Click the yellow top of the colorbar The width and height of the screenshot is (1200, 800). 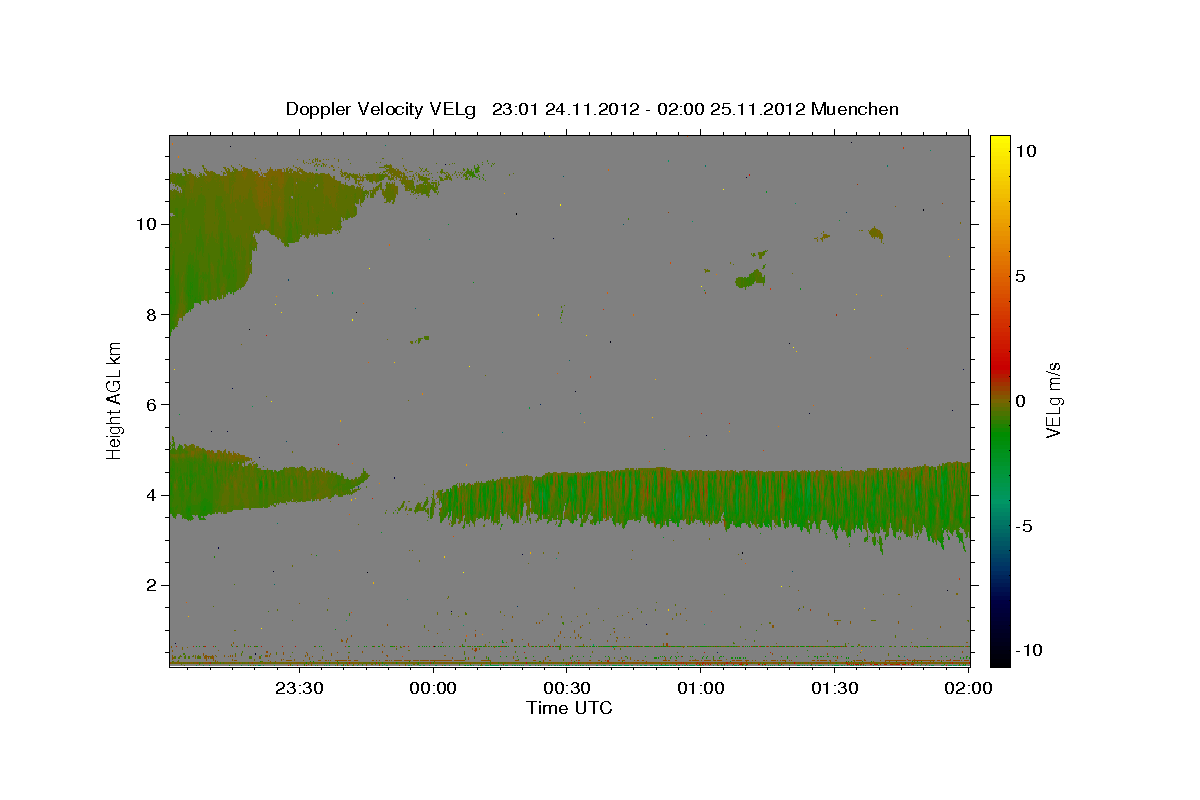tap(1000, 145)
